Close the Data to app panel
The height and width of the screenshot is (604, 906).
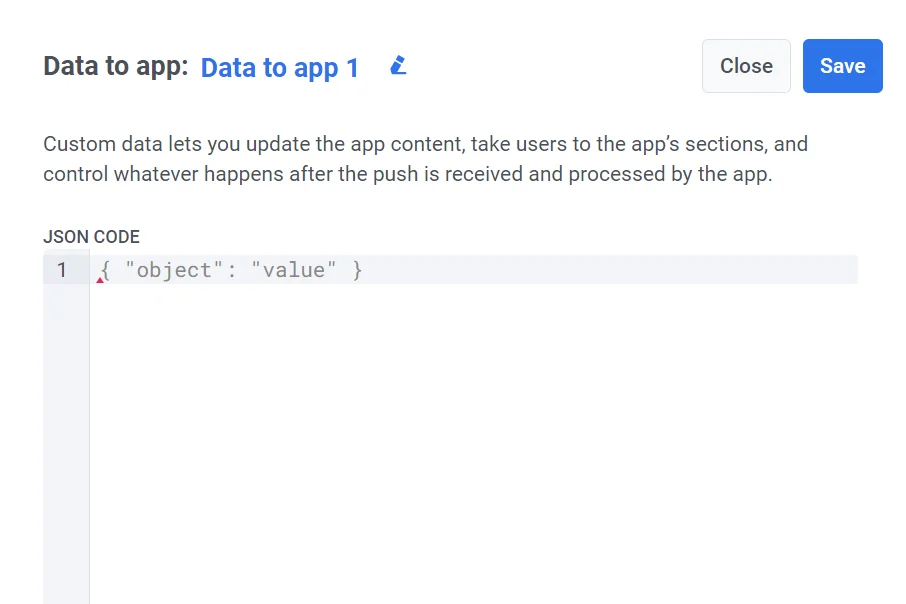(x=746, y=66)
